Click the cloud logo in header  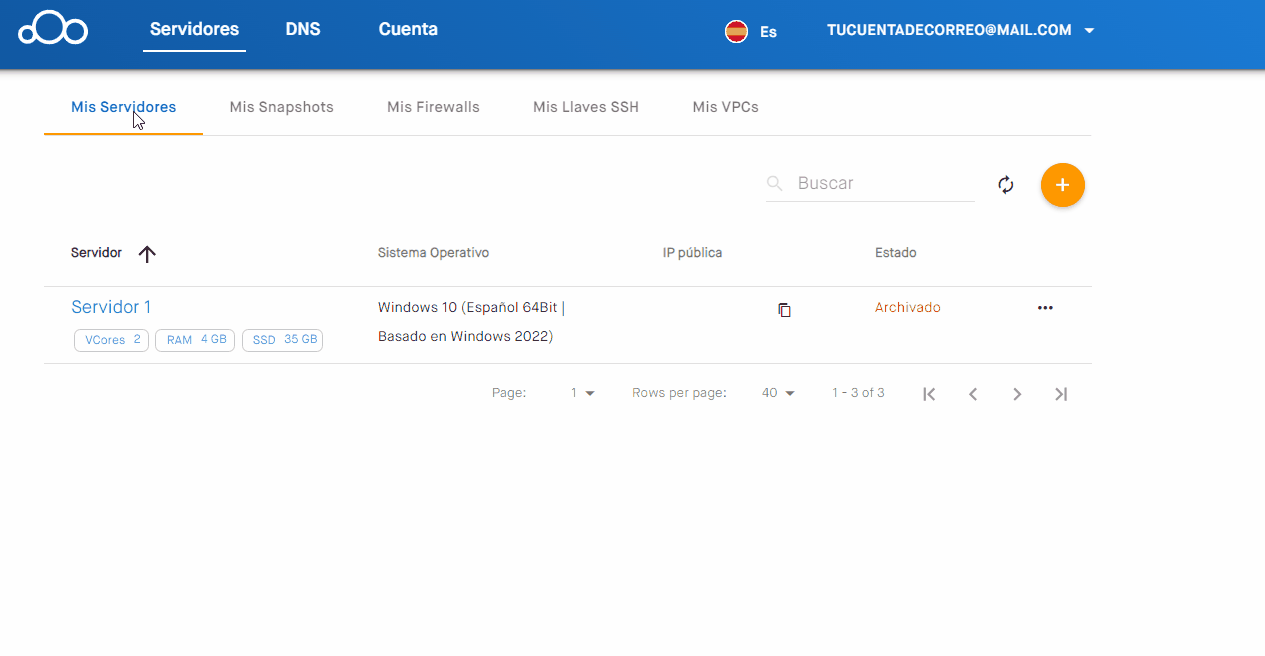point(53,29)
